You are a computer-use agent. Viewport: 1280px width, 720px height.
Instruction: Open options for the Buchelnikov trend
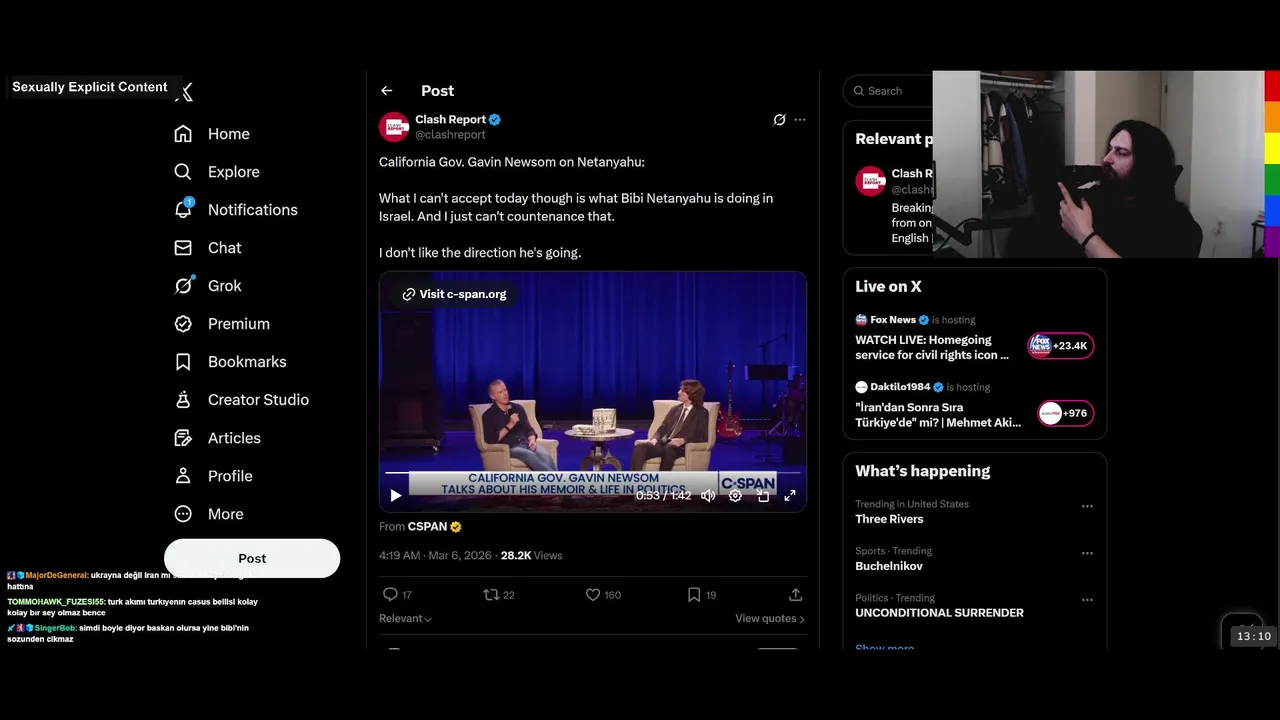click(x=1087, y=553)
